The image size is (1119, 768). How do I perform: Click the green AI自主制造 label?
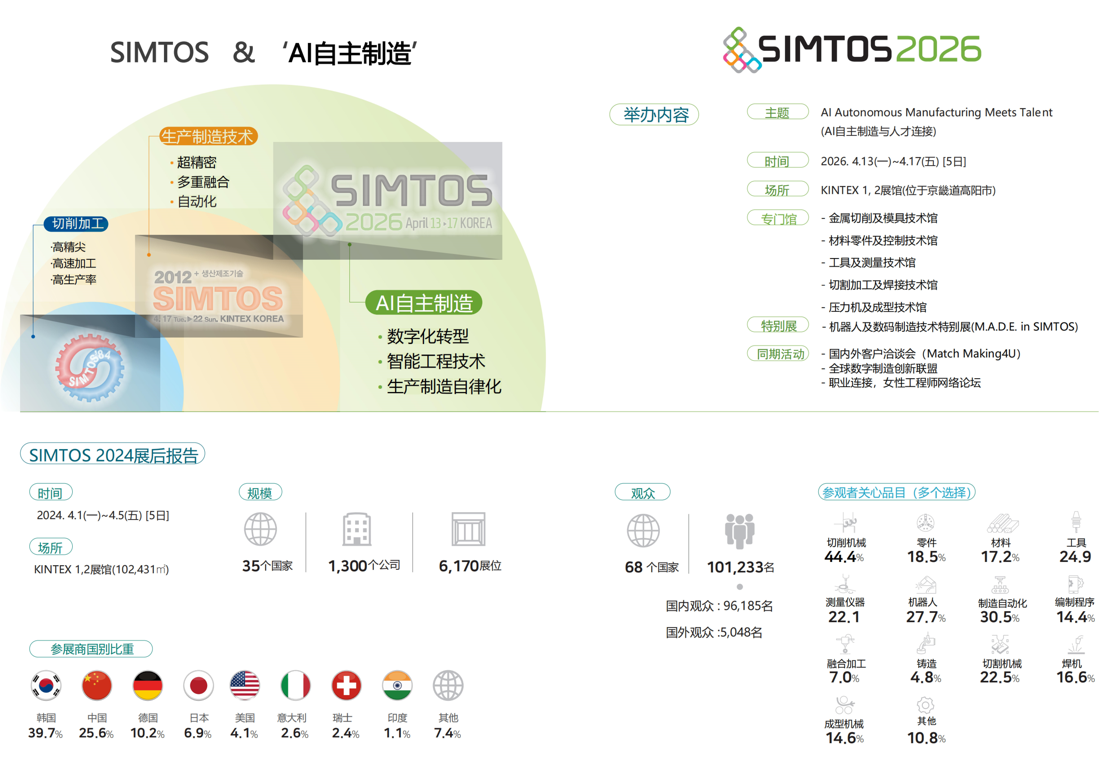coord(424,302)
